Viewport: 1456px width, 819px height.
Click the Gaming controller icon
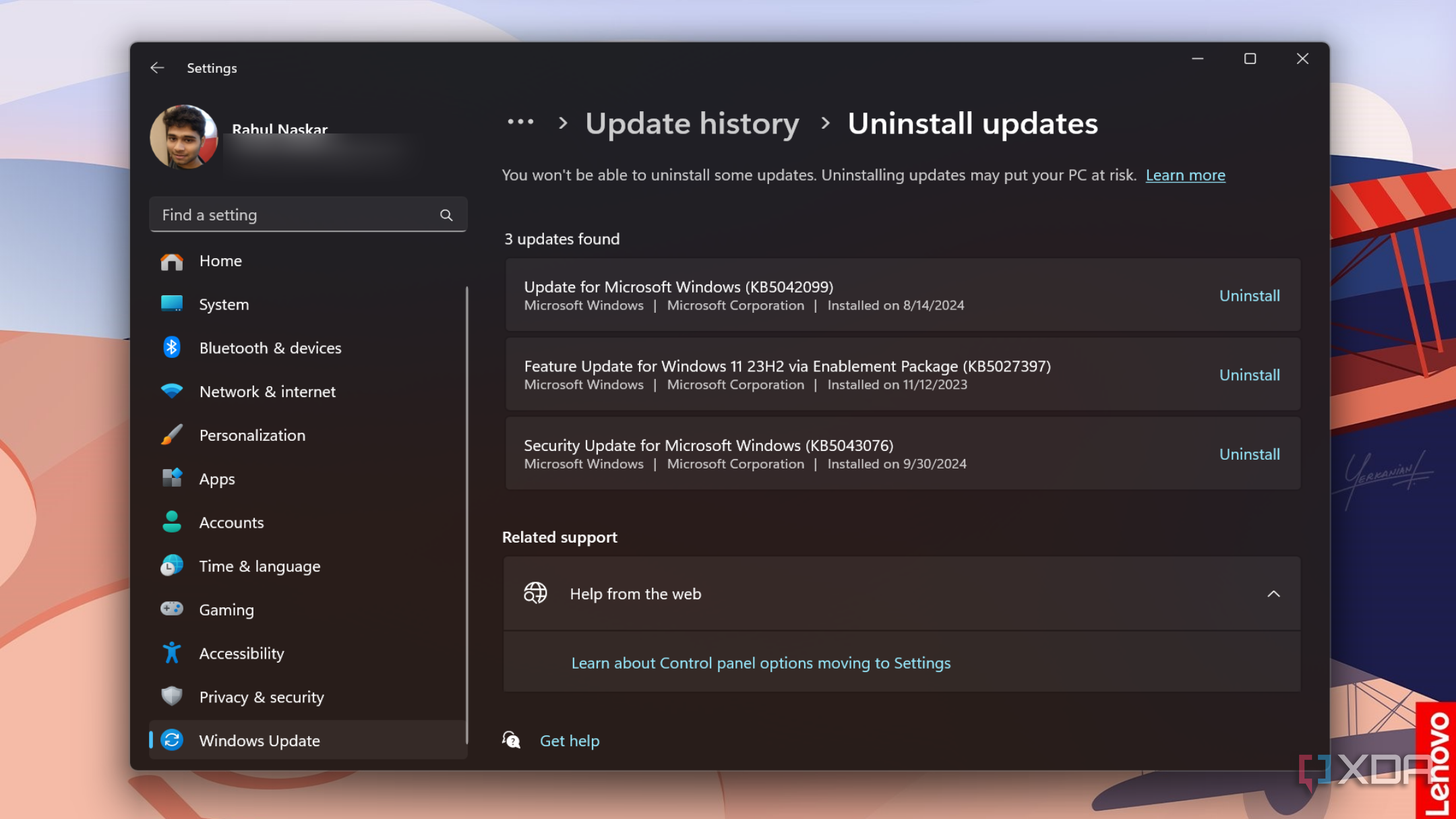pos(172,609)
